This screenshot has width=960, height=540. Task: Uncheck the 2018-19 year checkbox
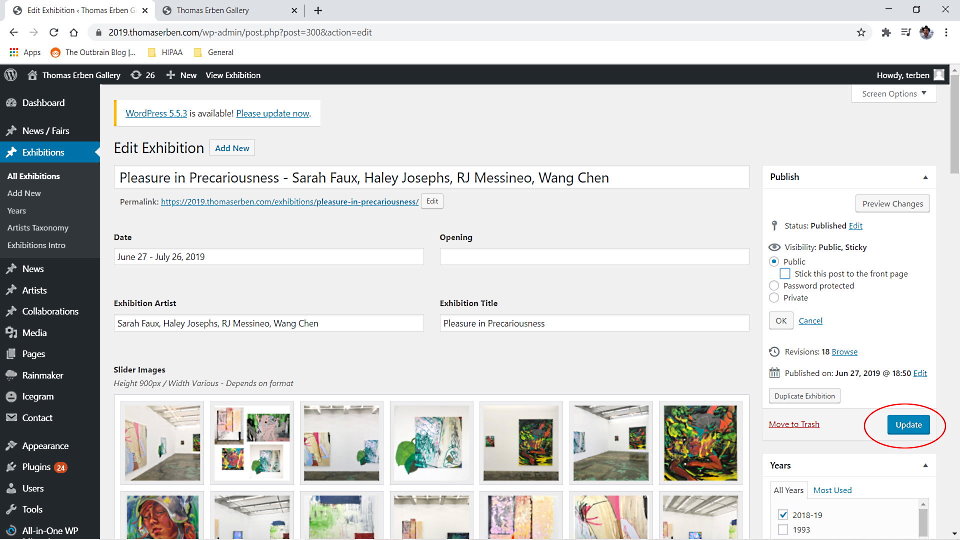pyautogui.click(x=783, y=515)
